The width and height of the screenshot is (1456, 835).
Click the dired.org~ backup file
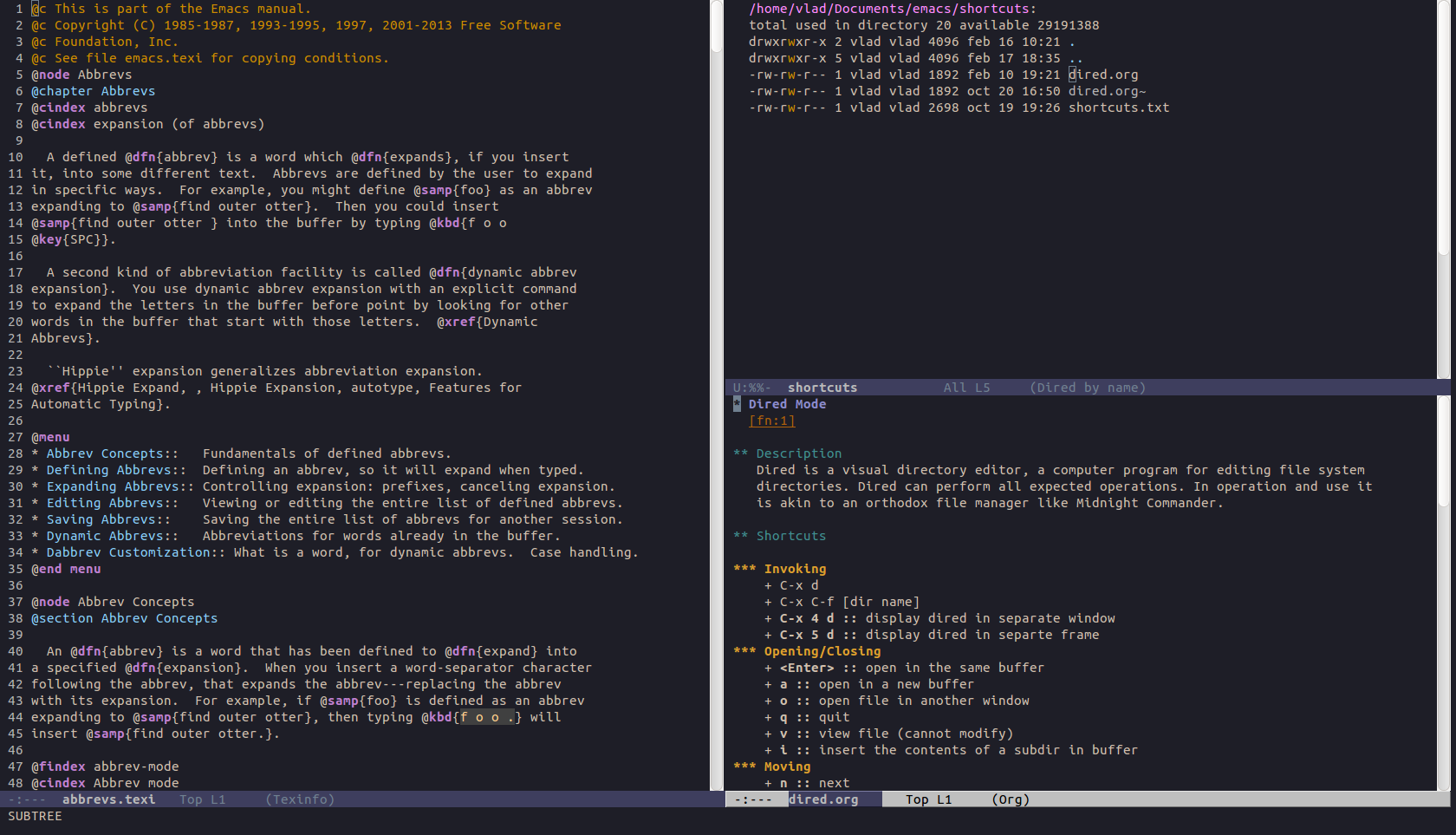coord(1107,91)
